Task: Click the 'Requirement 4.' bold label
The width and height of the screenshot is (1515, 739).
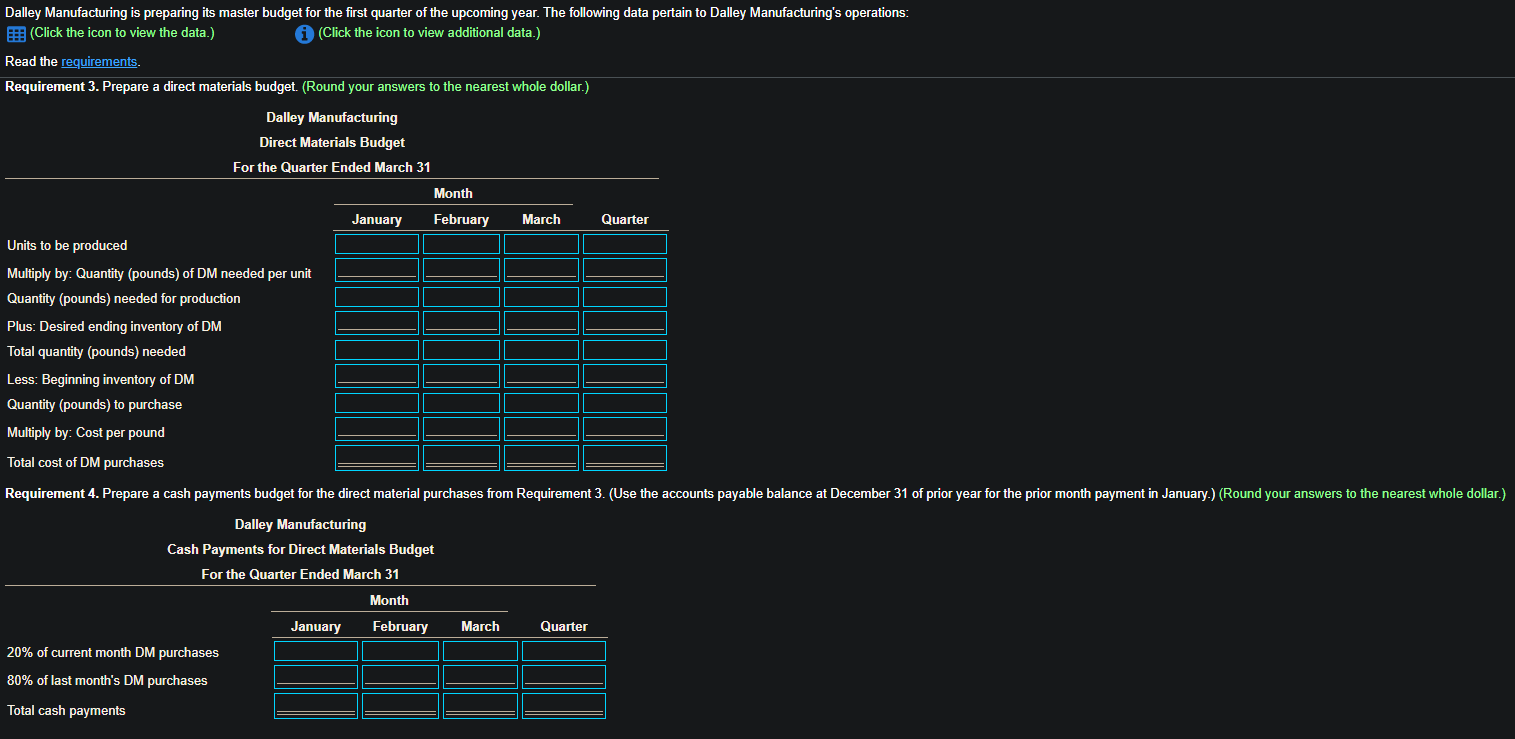Action: [x=52, y=493]
